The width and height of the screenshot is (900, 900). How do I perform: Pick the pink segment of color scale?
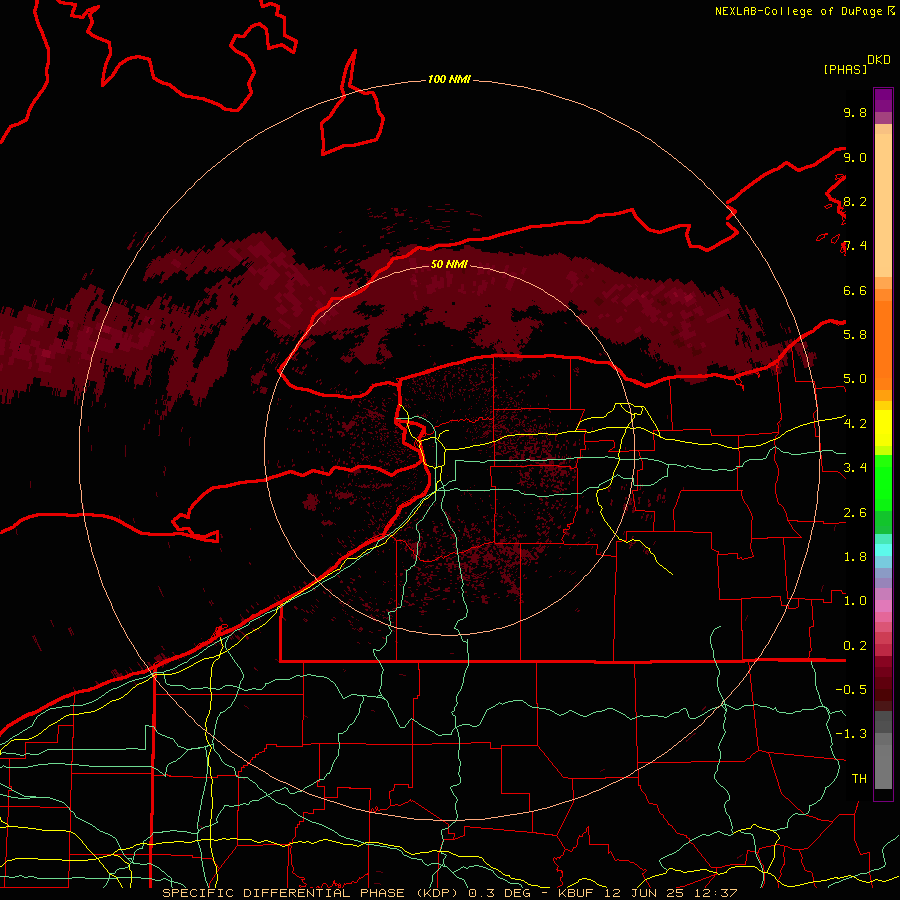click(x=883, y=606)
